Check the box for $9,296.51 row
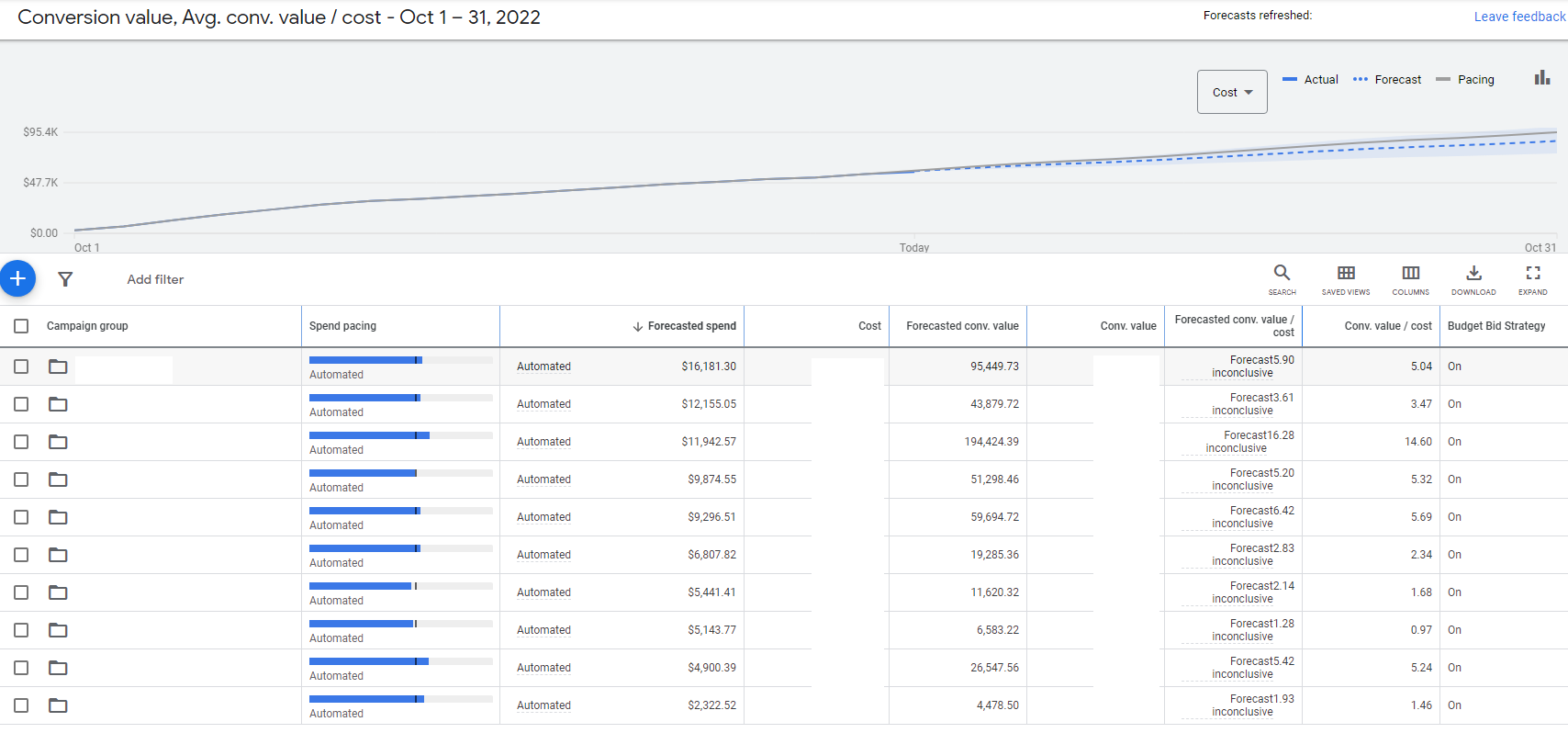Image resolution: width=1568 pixels, height=733 pixels. [x=21, y=517]
